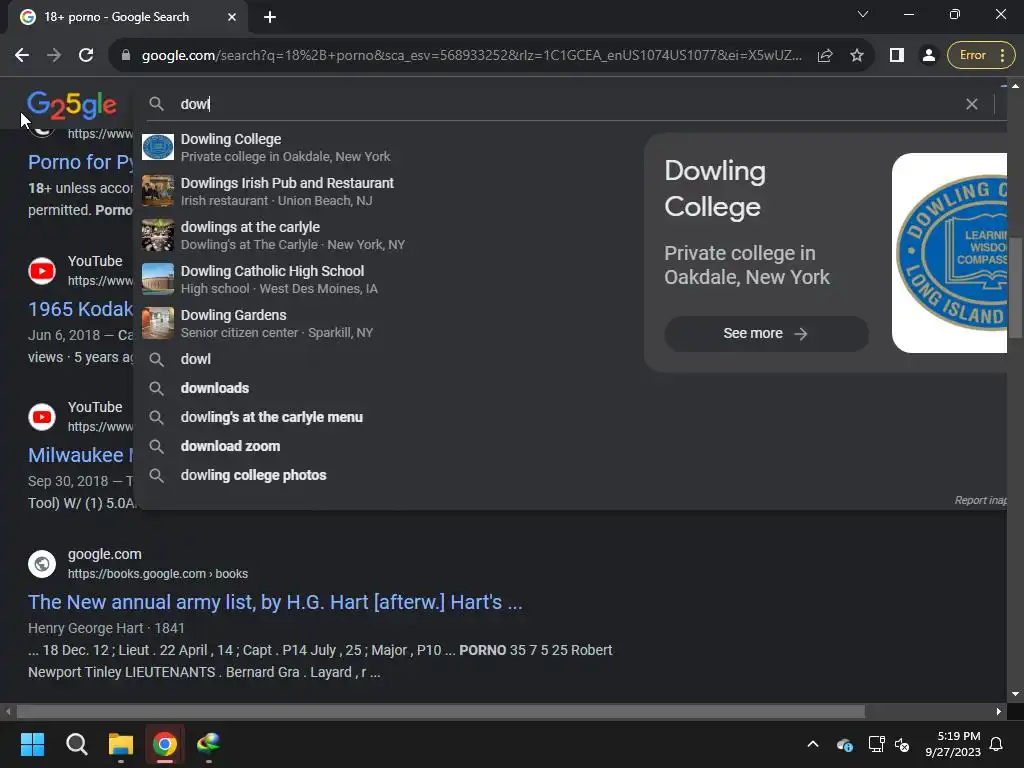Open The New annual army list result

tap(275, 601)
